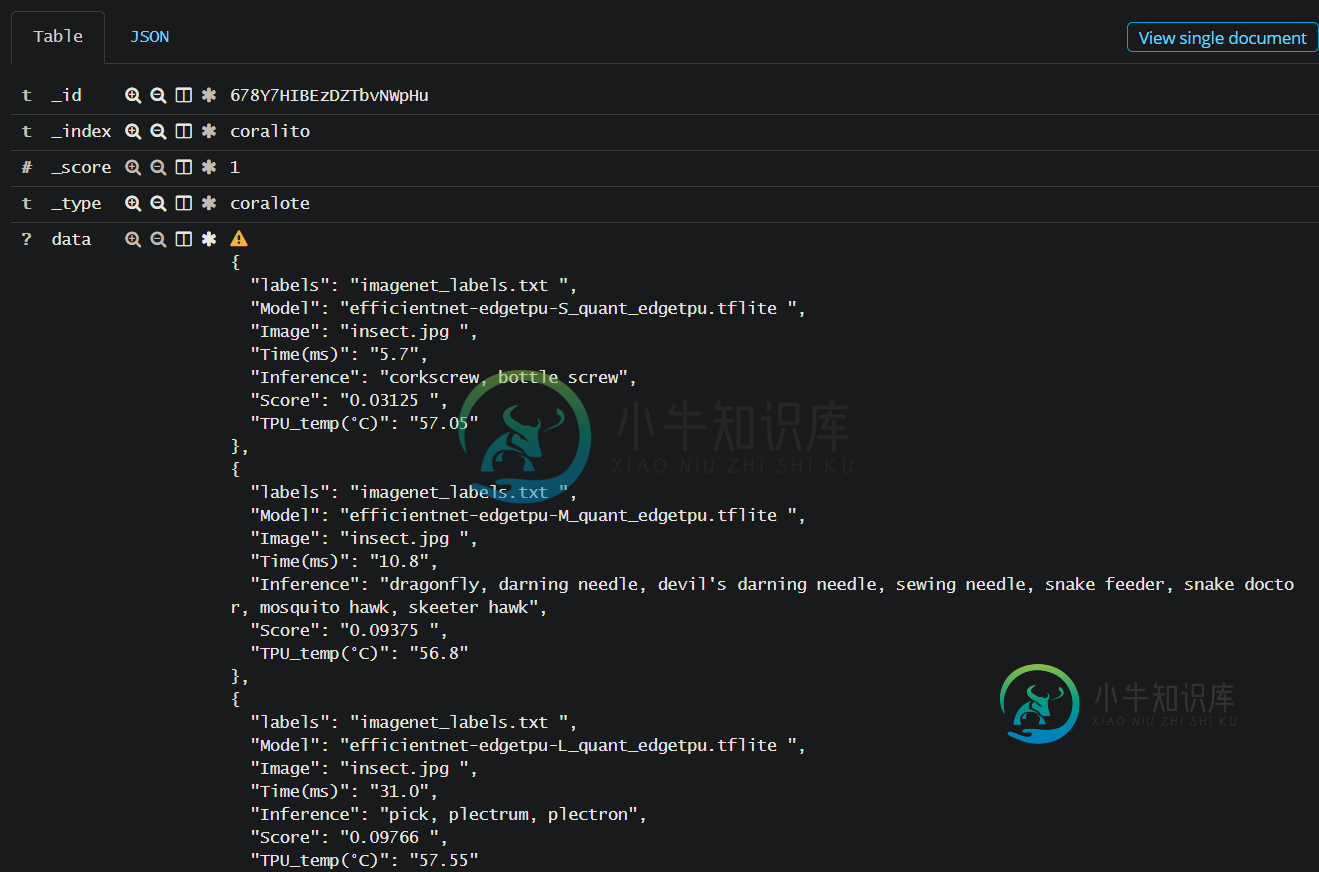Screen dimensions: 1319x872
Task: Click the _score field name
Action: pos(82,167)
